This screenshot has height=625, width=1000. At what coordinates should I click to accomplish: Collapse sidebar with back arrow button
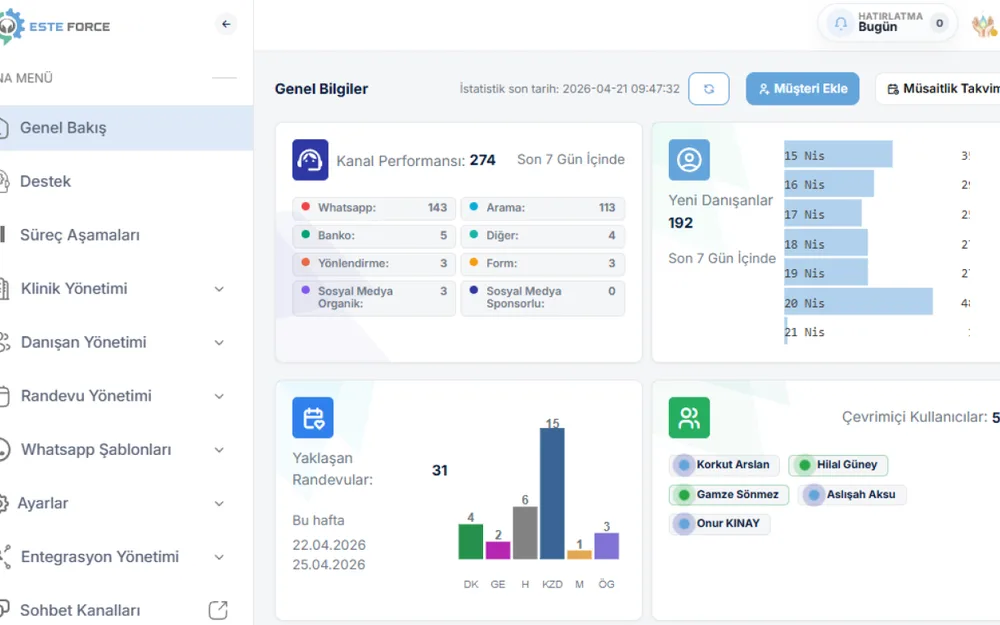pyautogui.click(x=226, y=24)
